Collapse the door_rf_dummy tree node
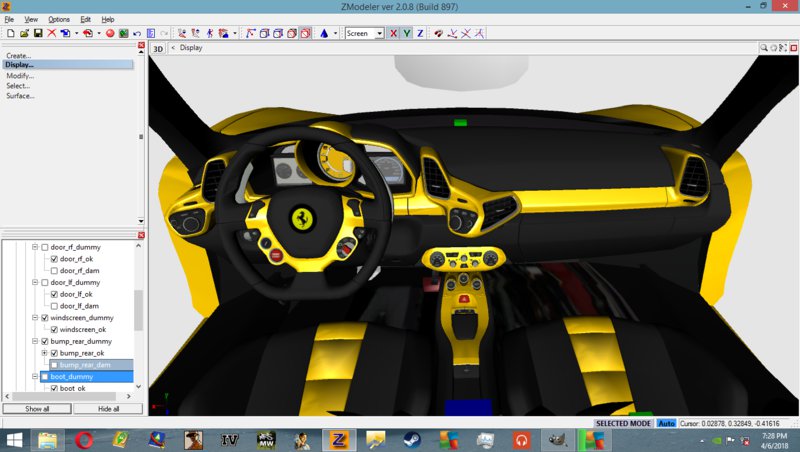The image size is (800, 452). pyautogui.click(x=35, y=247)
